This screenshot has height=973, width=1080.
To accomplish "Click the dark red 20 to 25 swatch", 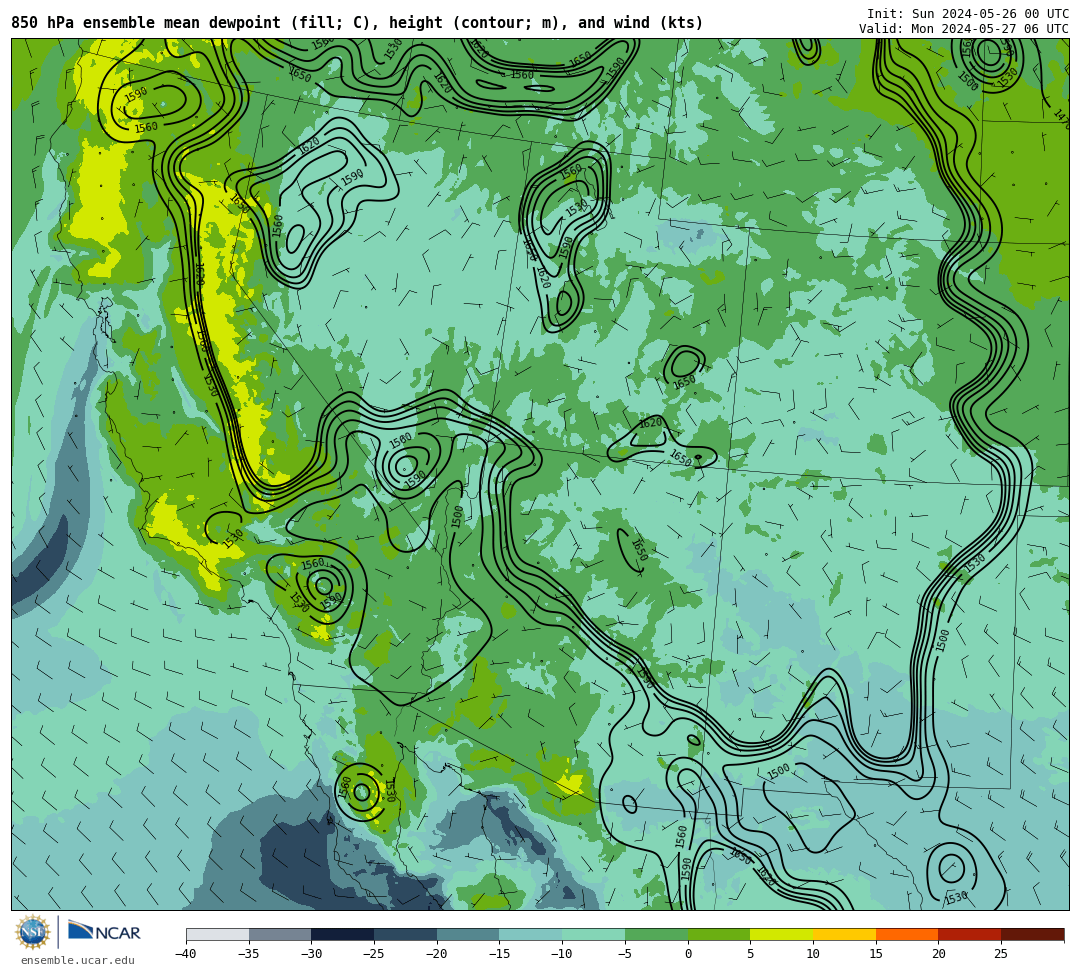I will pos(970,934).
